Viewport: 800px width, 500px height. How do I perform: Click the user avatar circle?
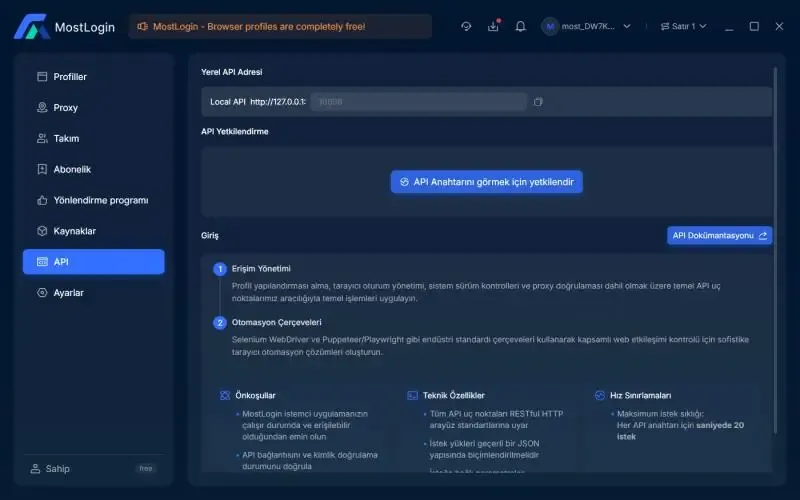pyautogui.click(x=550, y=26)
